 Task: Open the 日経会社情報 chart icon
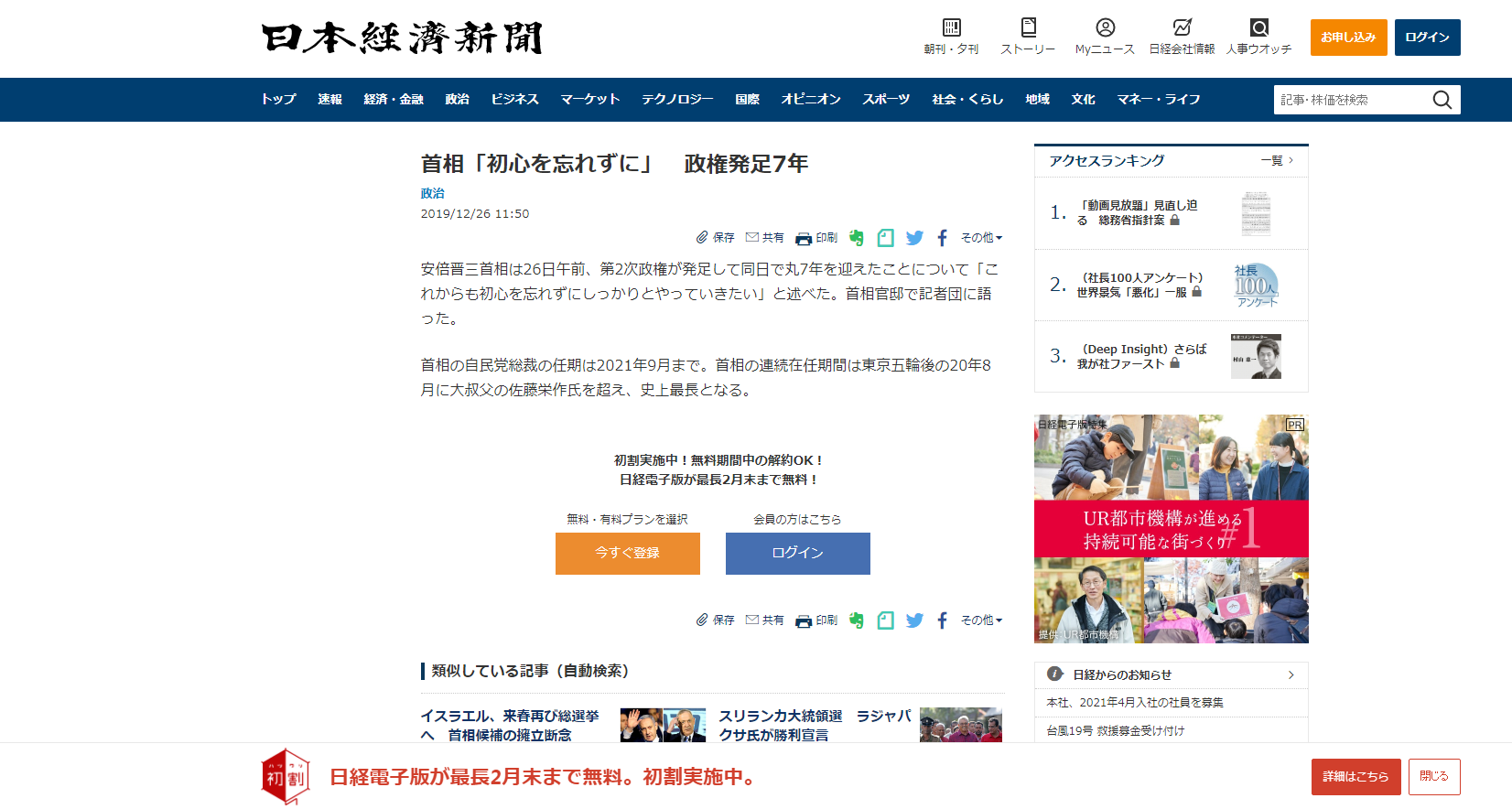point(1183,27)
